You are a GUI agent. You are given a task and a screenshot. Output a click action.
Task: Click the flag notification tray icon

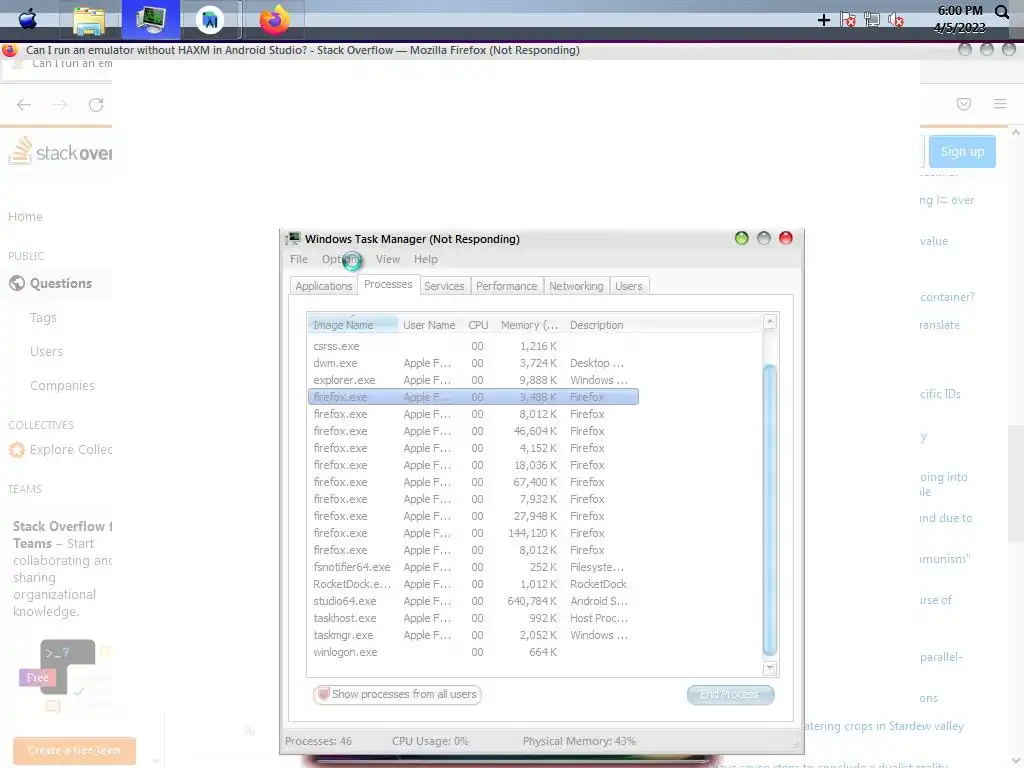pos(848,20)
